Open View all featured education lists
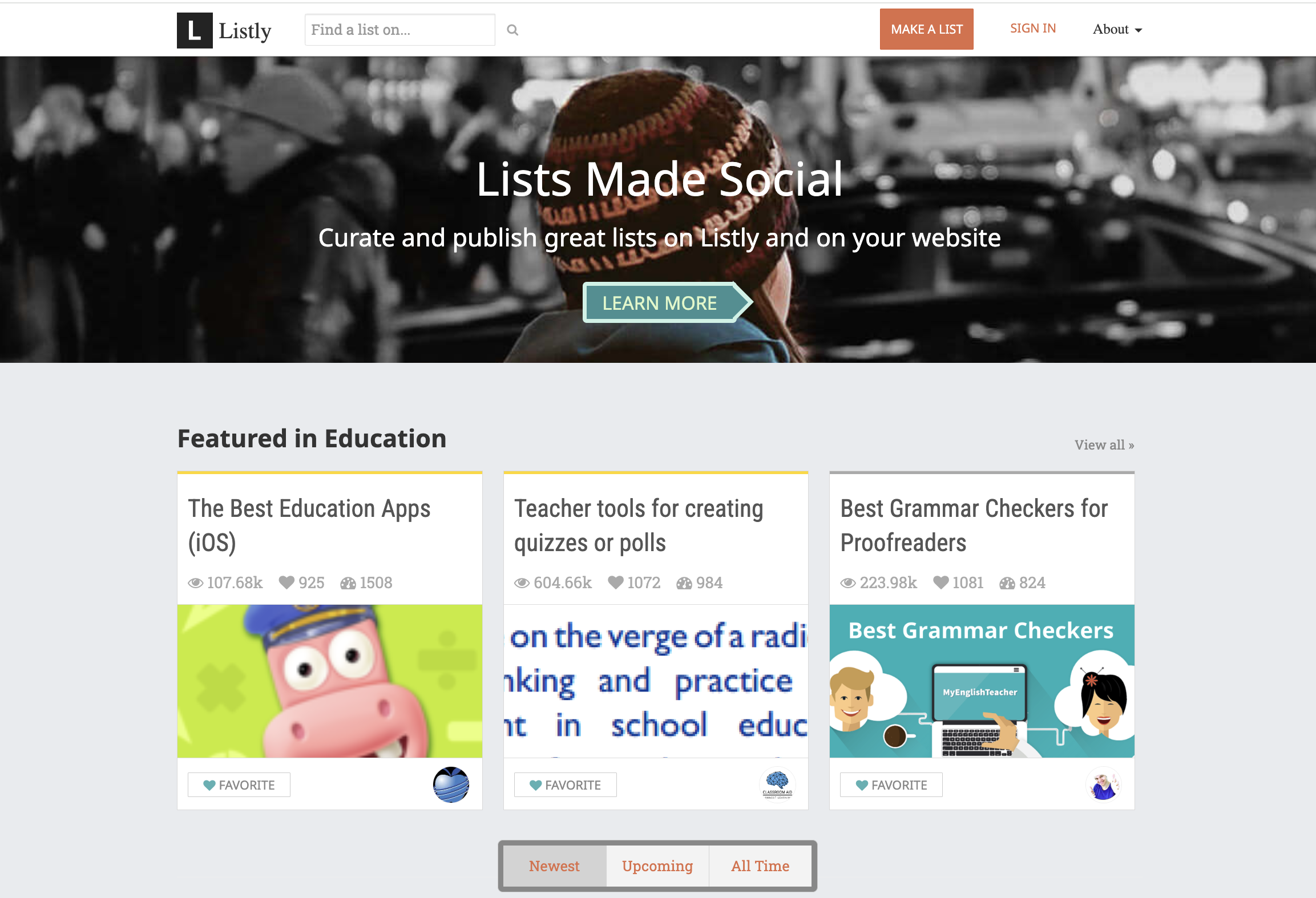 [x=1104, y=445]
